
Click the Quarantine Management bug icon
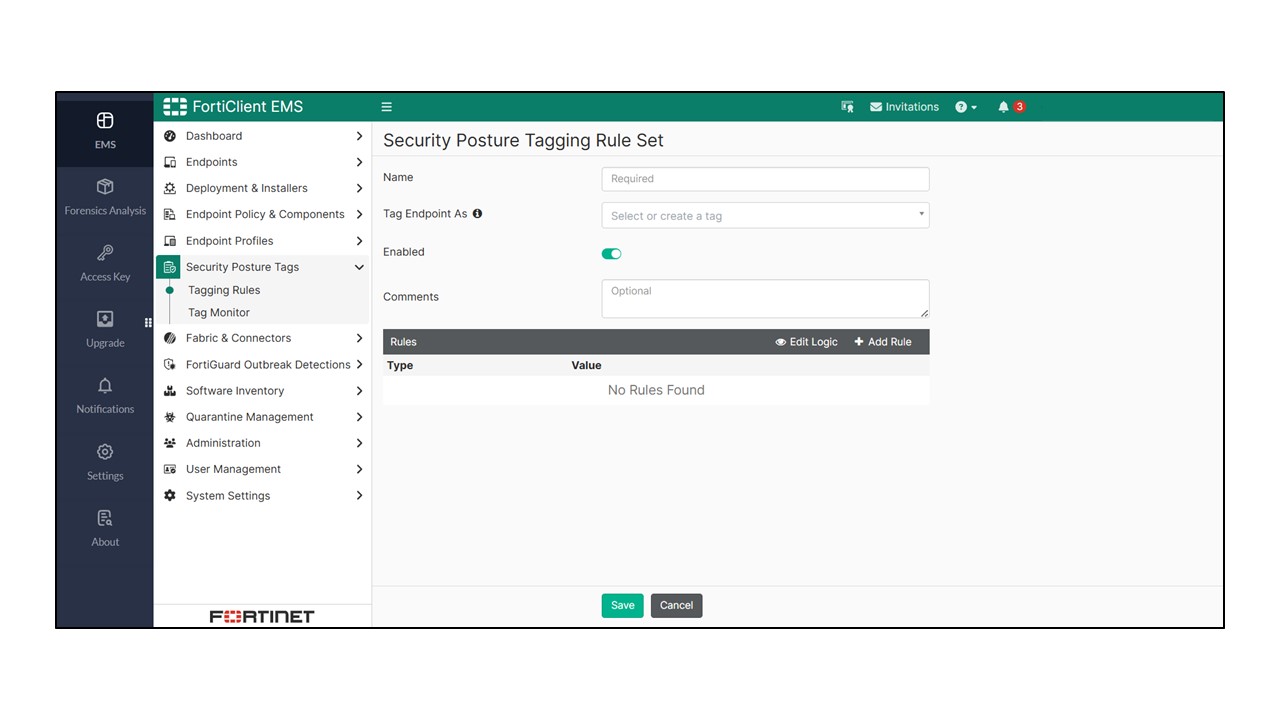click(170, 417)
